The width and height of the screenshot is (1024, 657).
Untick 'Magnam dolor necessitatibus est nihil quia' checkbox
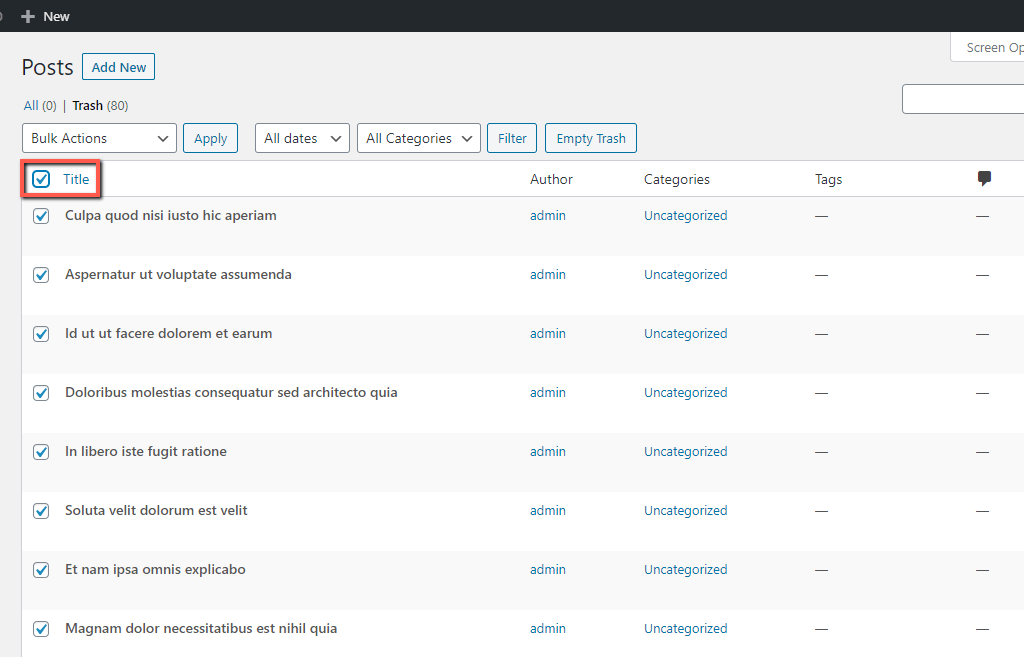coord(41,629)
